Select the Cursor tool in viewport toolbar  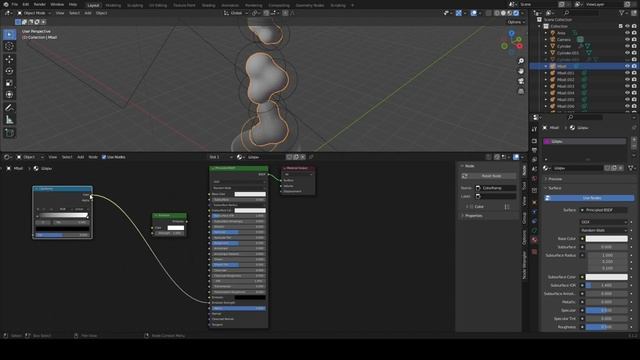point(9,47)
